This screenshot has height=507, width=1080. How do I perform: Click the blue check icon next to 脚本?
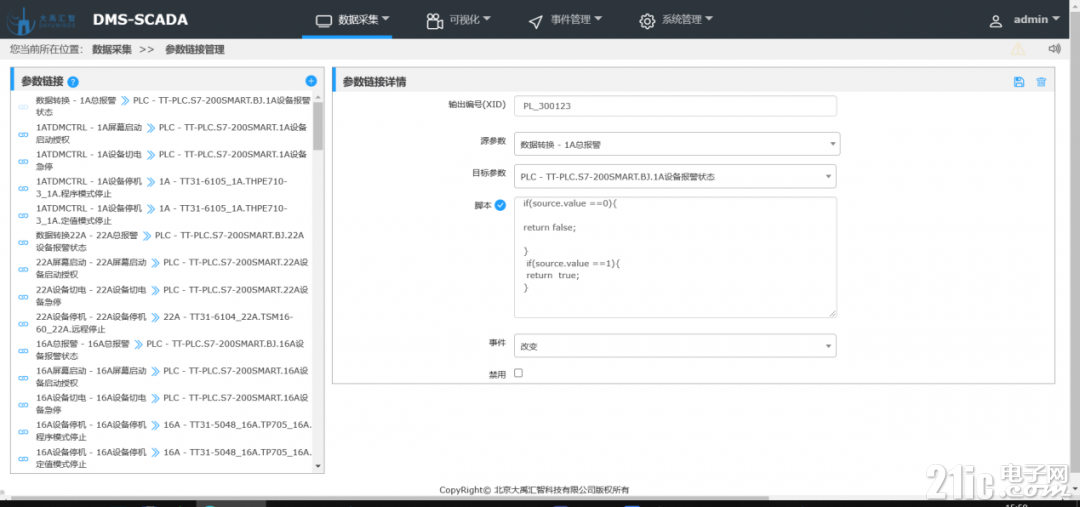501,205
